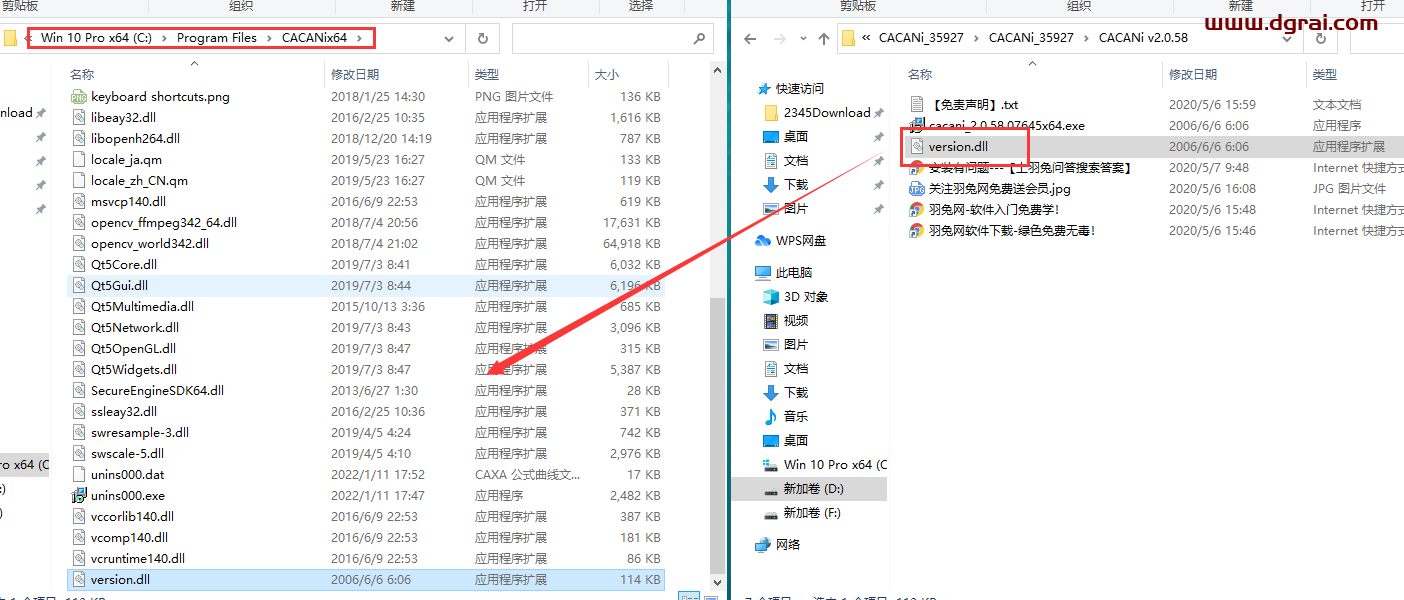The height and width of the screenshot is (600, 1404).
Task: Click the 17,631 KB size value
Action: 632,223
